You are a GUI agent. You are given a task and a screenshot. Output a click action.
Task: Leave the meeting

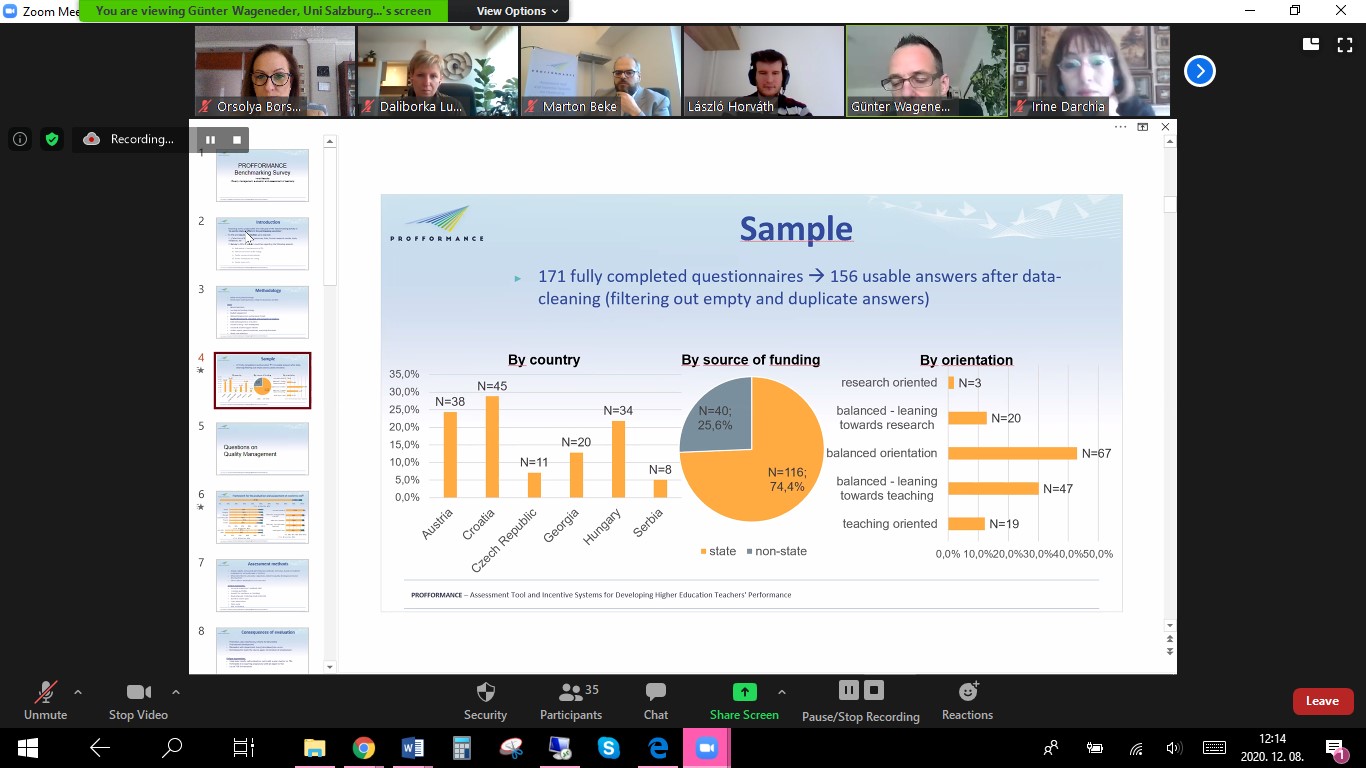tap(1322, 701)
